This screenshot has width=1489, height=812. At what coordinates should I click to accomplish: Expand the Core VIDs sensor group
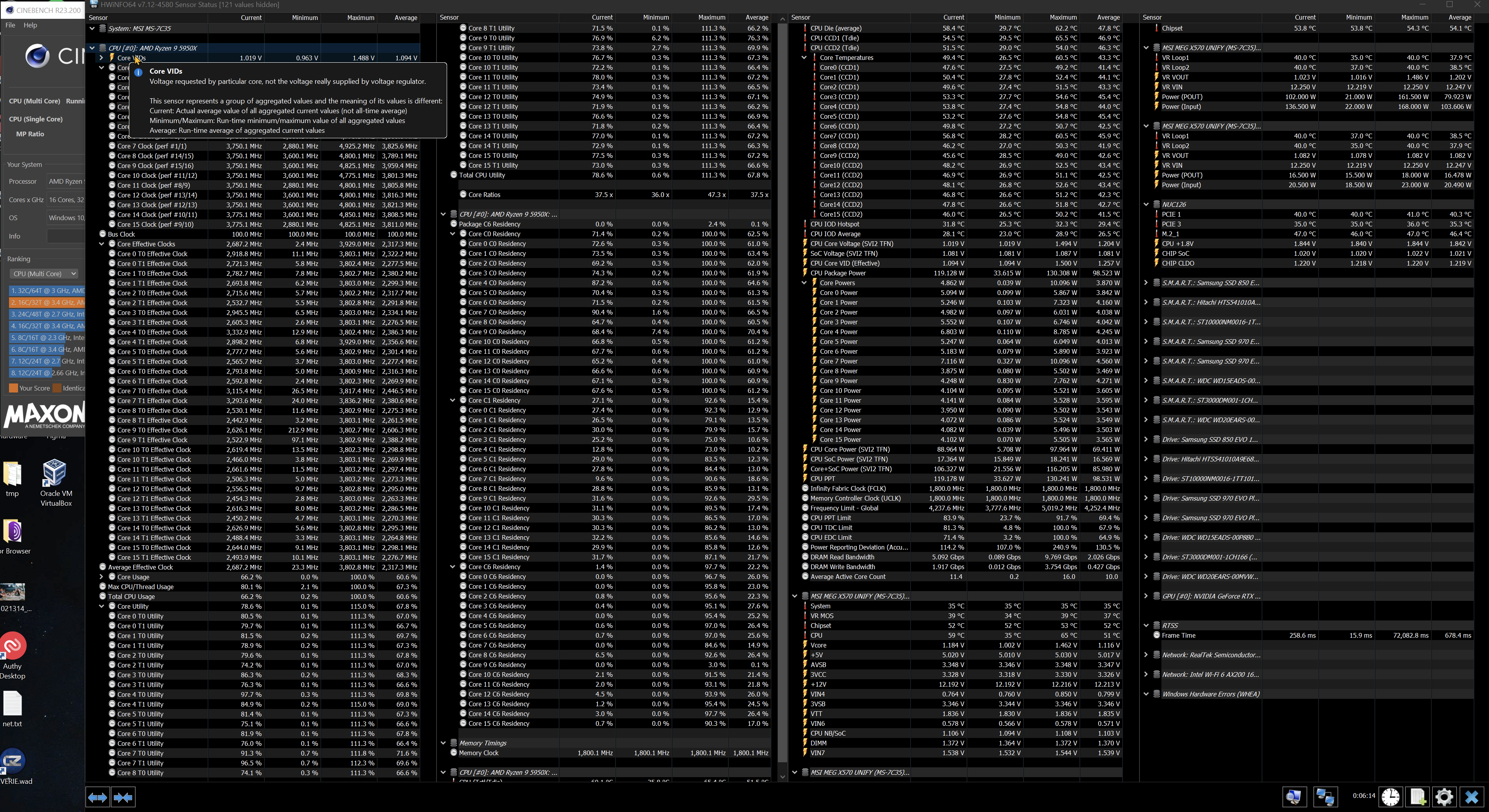coord(101,58)
